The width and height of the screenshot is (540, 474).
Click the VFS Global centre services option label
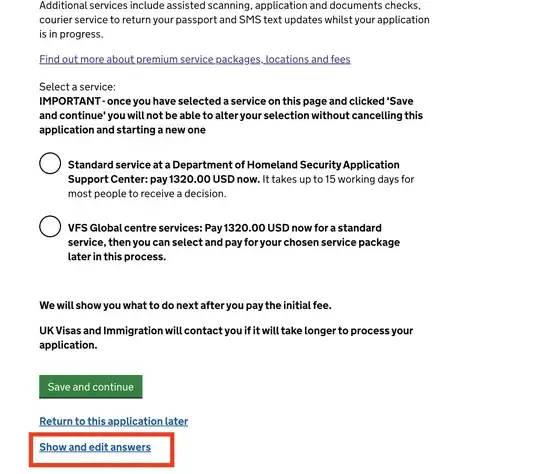pos(234,242)
